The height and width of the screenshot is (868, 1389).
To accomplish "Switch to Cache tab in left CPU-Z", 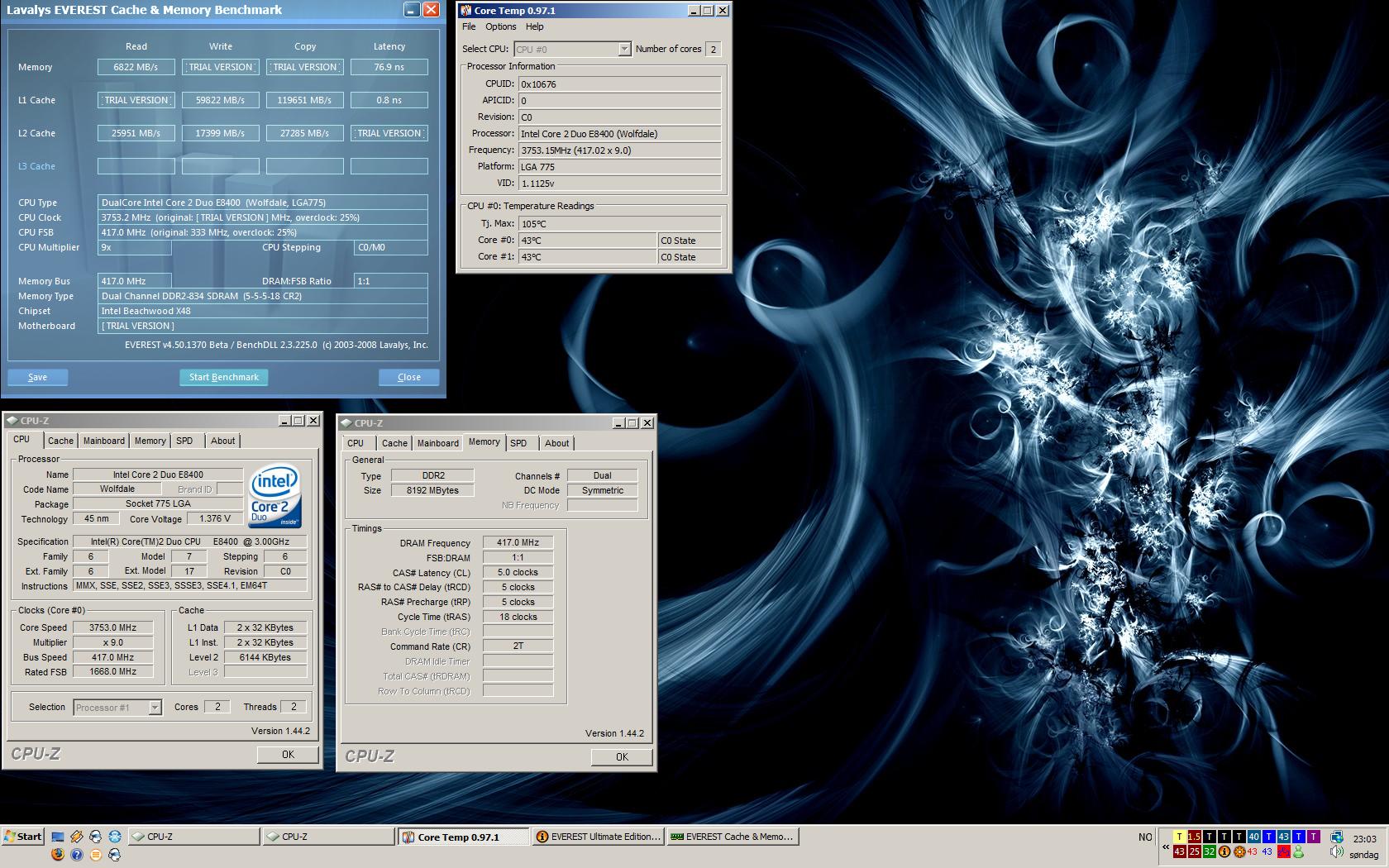I will (60, 441).
